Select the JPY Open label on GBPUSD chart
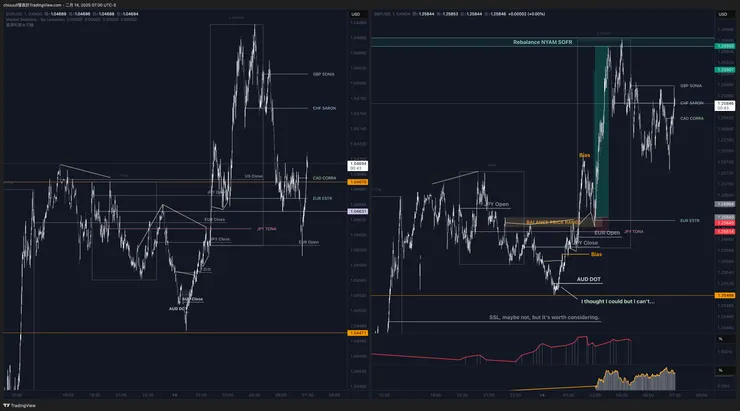This screenshot has height=411, width=740. 497,204
